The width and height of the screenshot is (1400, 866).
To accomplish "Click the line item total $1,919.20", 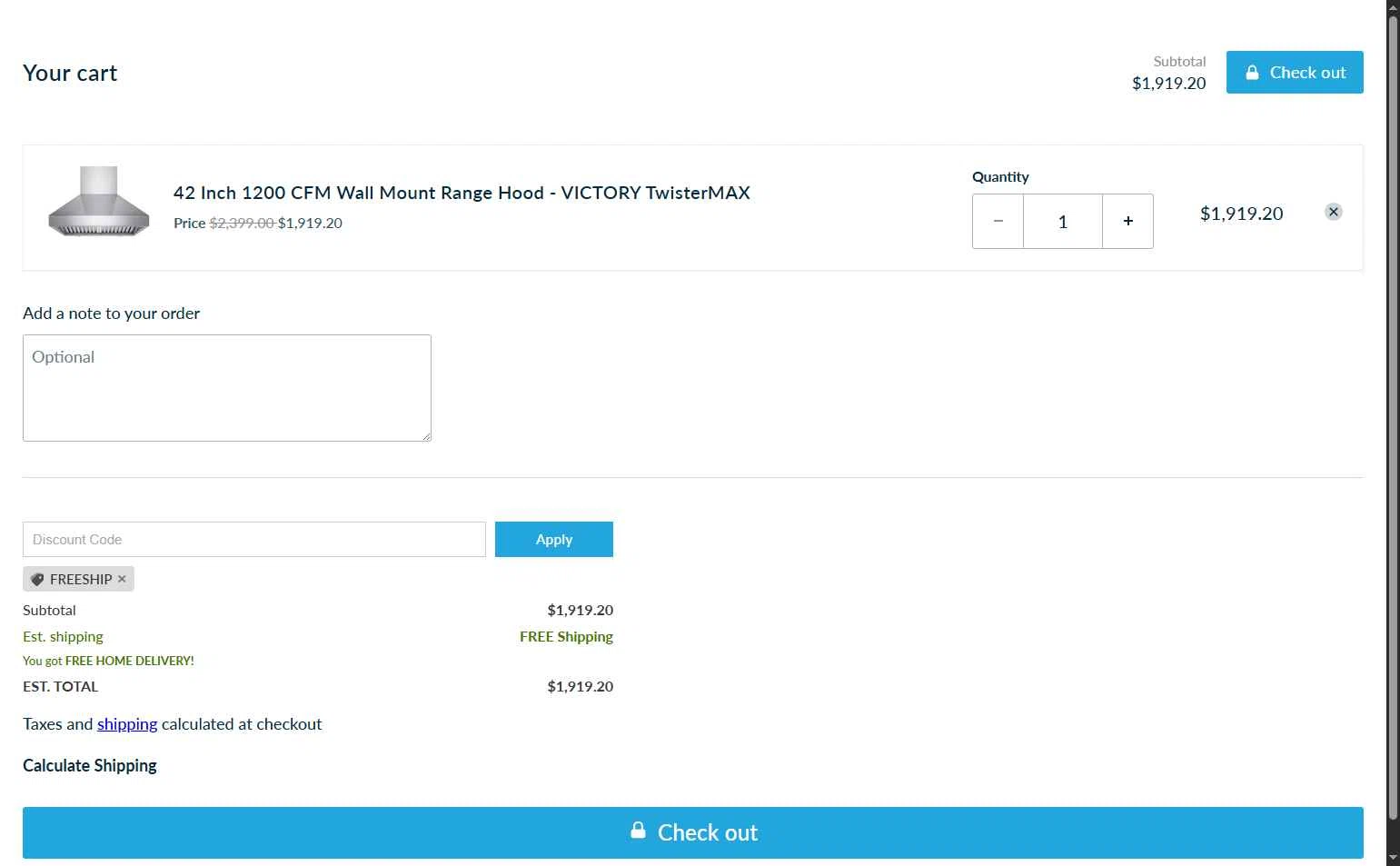I will [x=1241, y=214].
